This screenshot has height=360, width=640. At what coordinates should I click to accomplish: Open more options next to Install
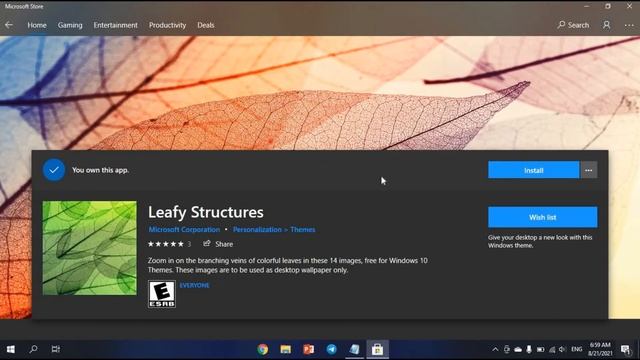[589, 170]
